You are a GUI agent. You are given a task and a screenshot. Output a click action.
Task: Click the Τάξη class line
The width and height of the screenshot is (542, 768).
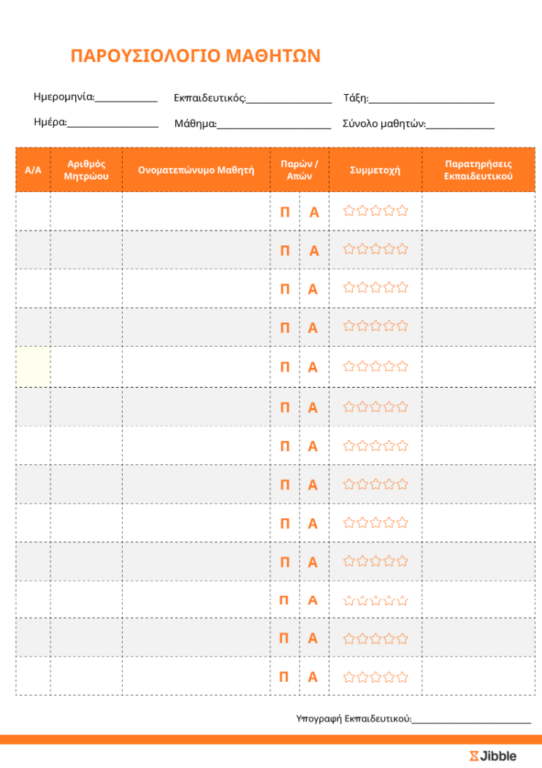431,99
